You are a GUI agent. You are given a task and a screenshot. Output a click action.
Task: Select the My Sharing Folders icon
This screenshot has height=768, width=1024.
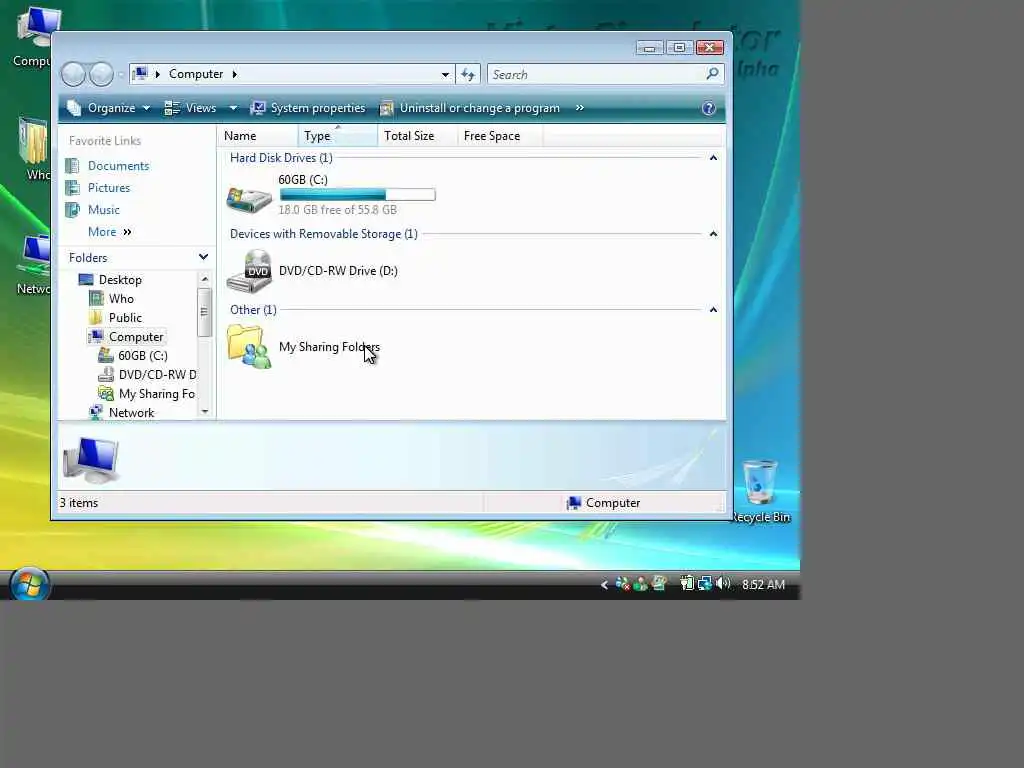[249, 347]
